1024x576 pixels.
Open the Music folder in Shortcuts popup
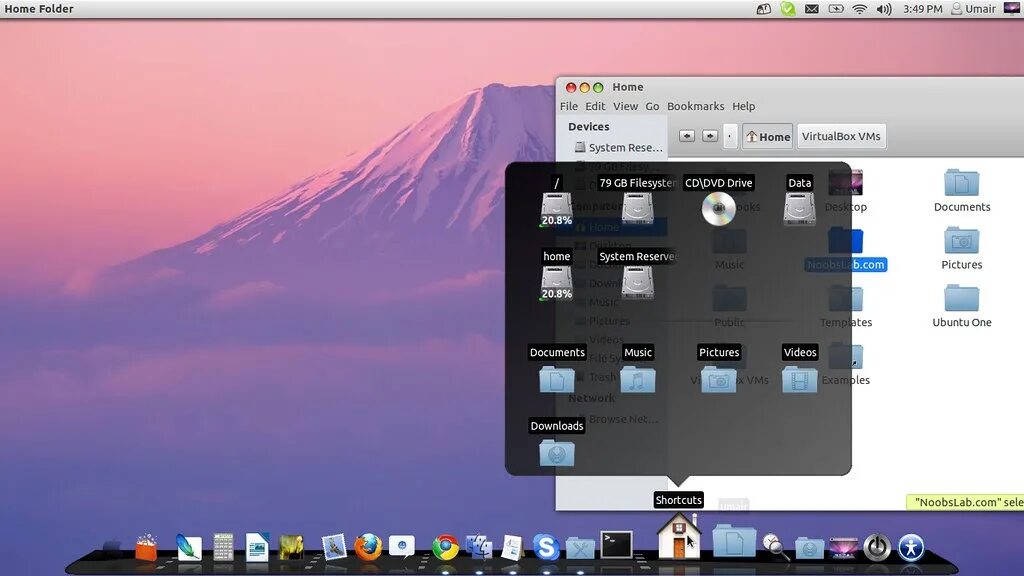[x=637, y=379]
